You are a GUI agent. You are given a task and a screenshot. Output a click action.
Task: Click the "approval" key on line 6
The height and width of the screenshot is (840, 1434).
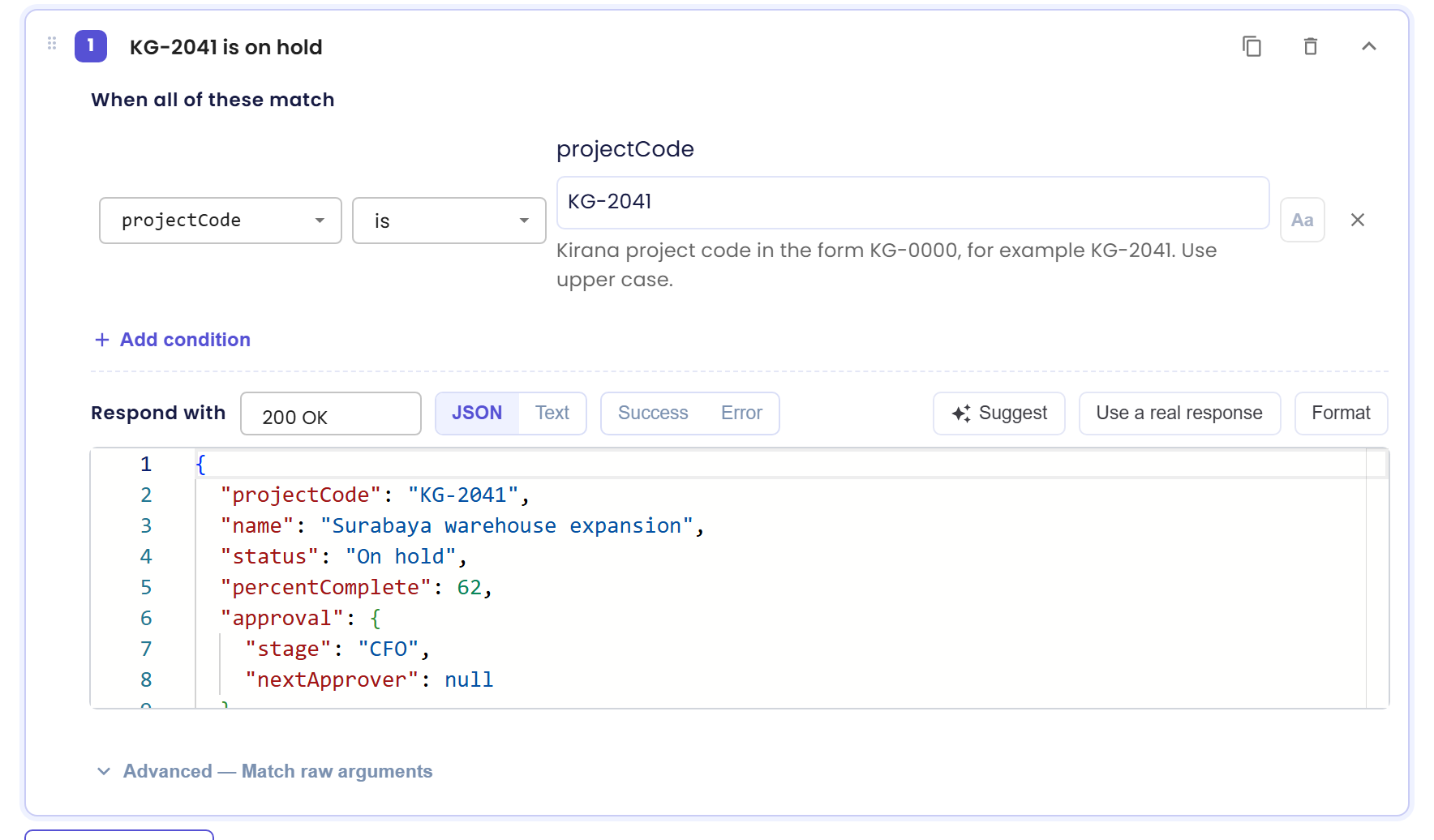pos(282,618)
